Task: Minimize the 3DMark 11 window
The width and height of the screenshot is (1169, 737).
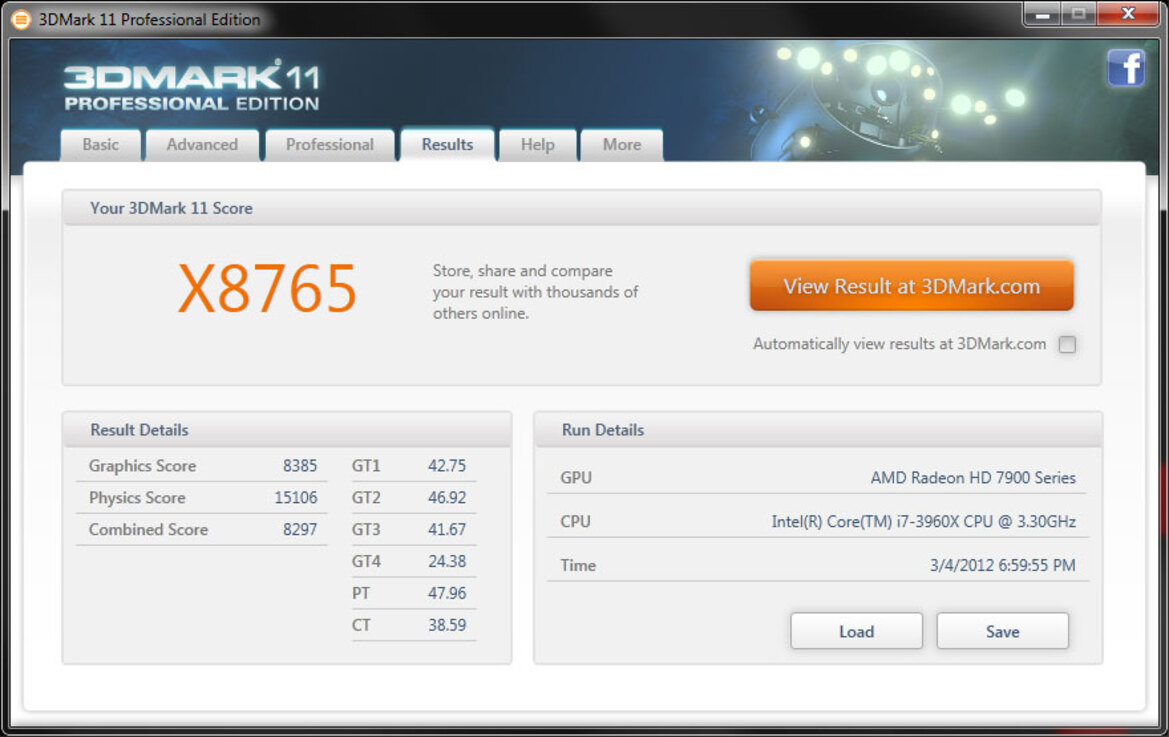Action: tap(1042, 14)
